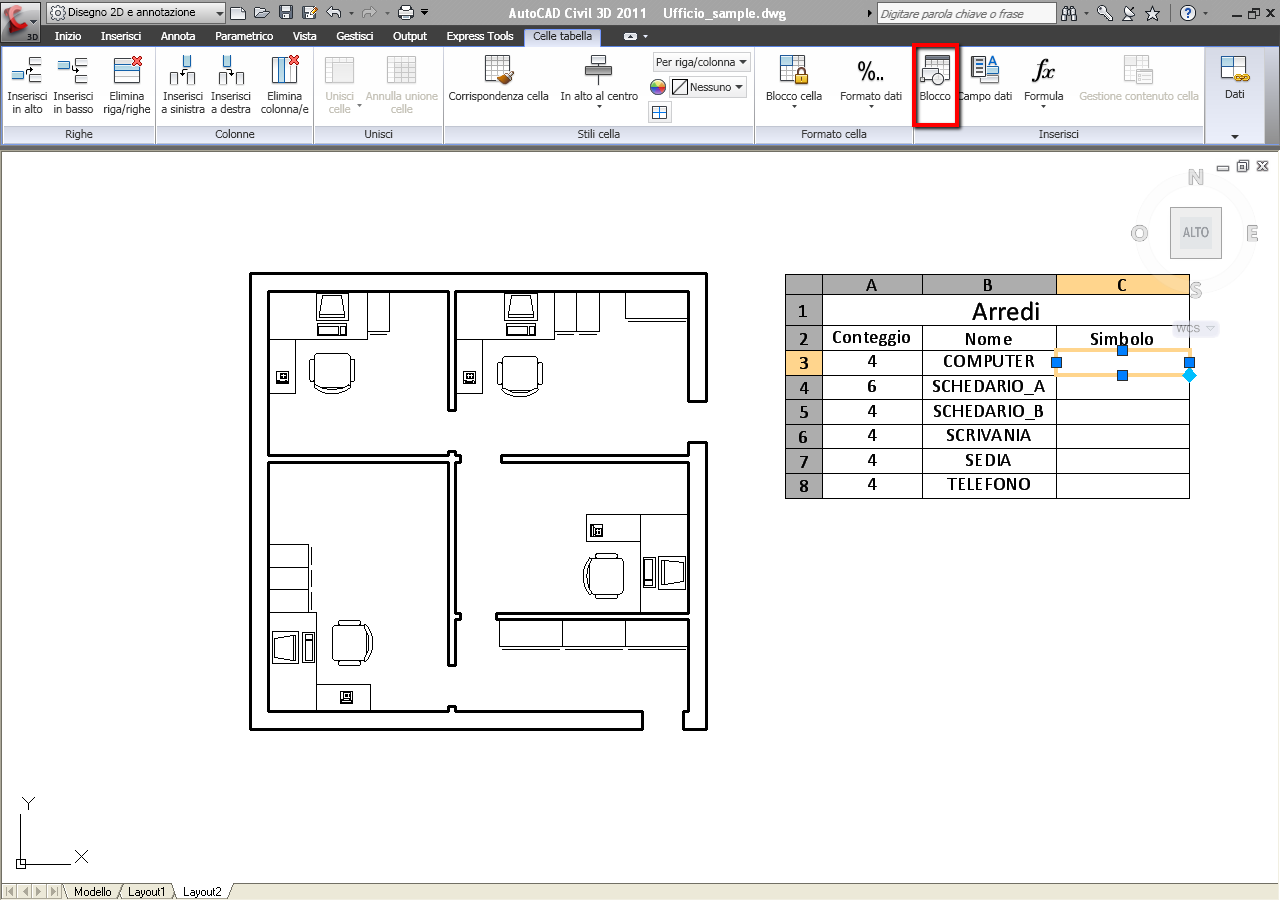Insert a Campo dati field
The image size is (1280, 900).
[x=986, y=80]
